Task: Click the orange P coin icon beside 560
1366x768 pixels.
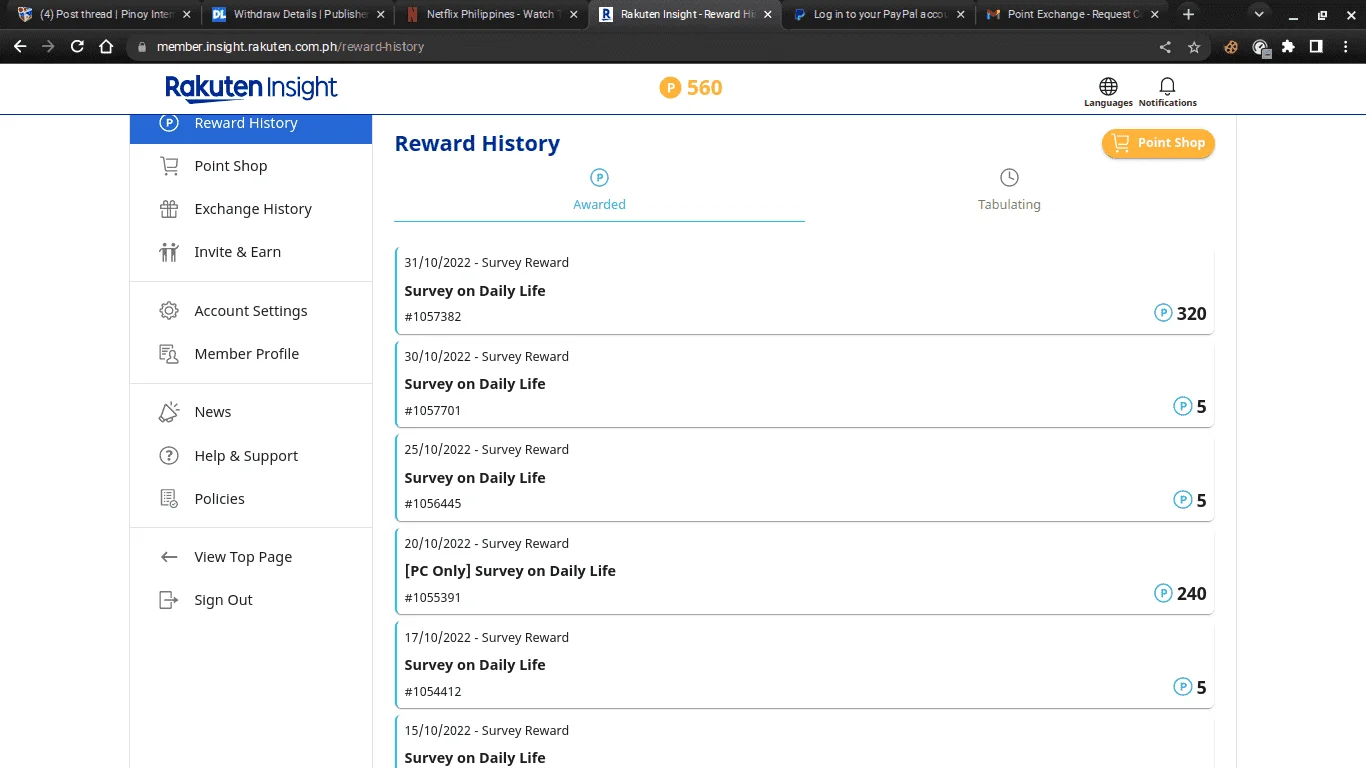Action: pos(670,88)
